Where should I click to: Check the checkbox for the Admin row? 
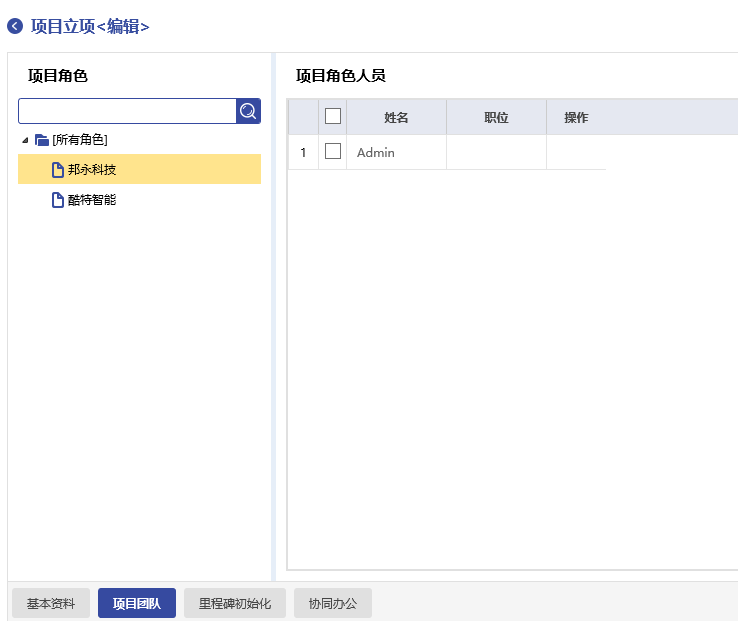tap(333, 152)
